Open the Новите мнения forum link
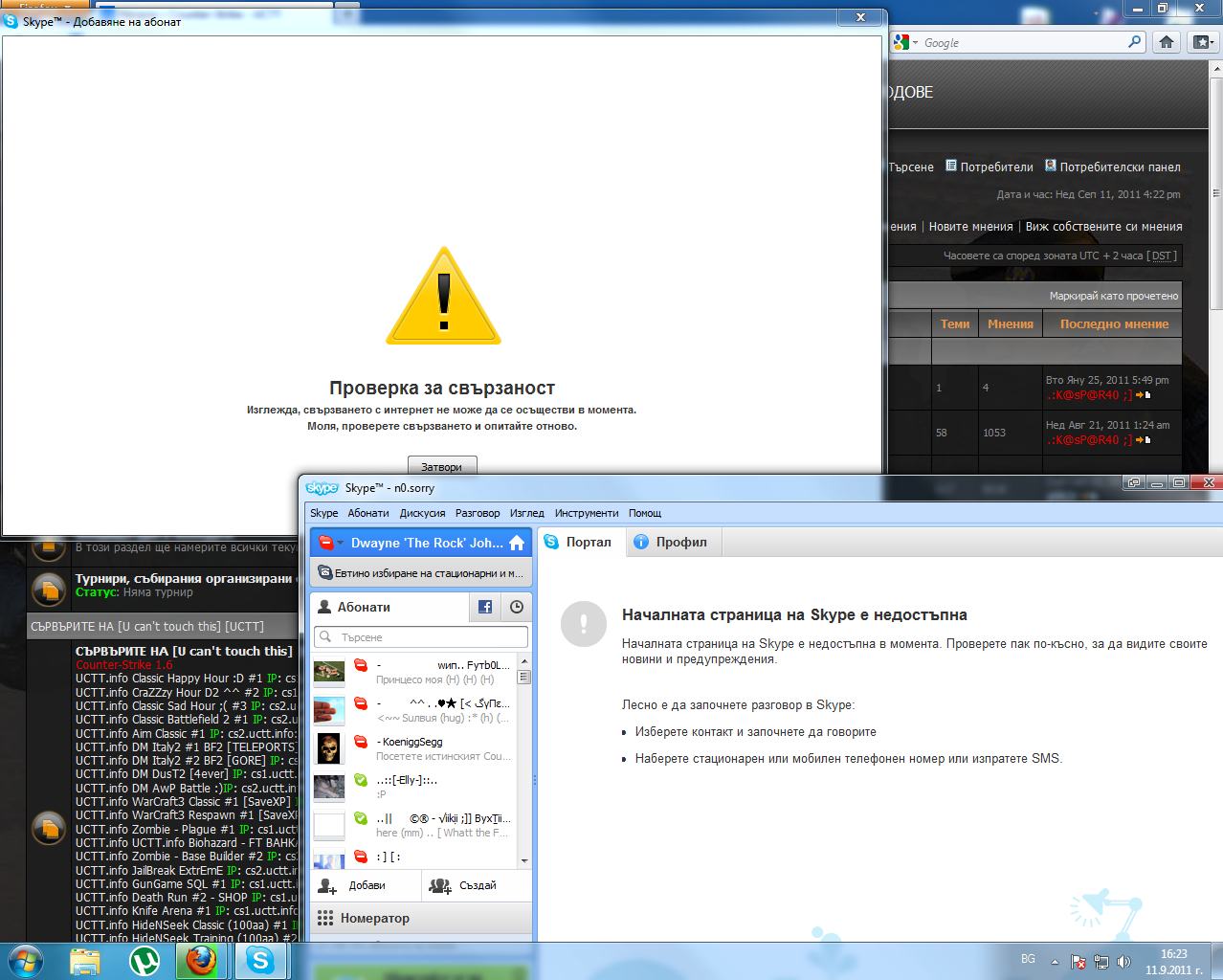 (970, 227)
